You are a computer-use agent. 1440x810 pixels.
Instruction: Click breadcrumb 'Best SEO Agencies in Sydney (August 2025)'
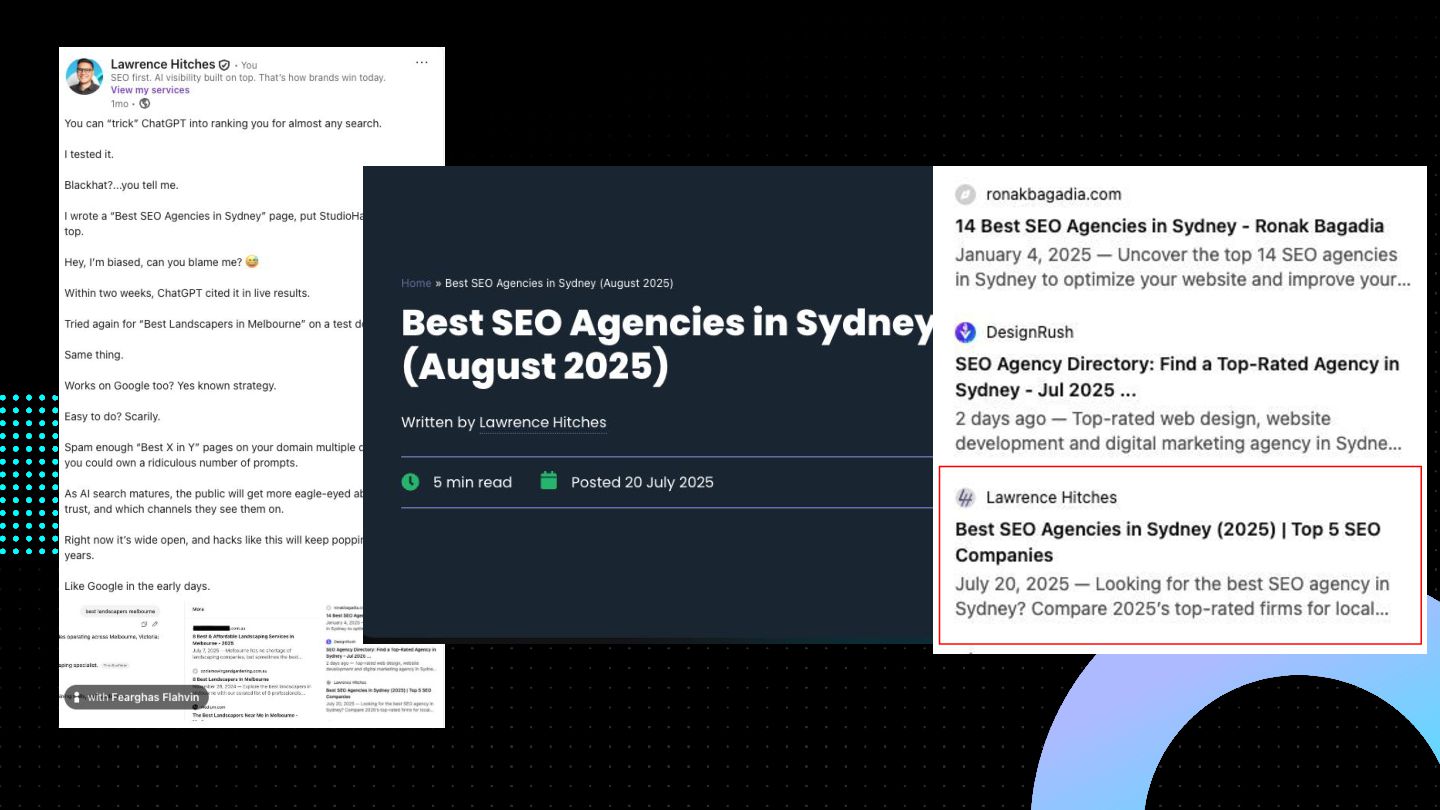(x=559, y=283)
